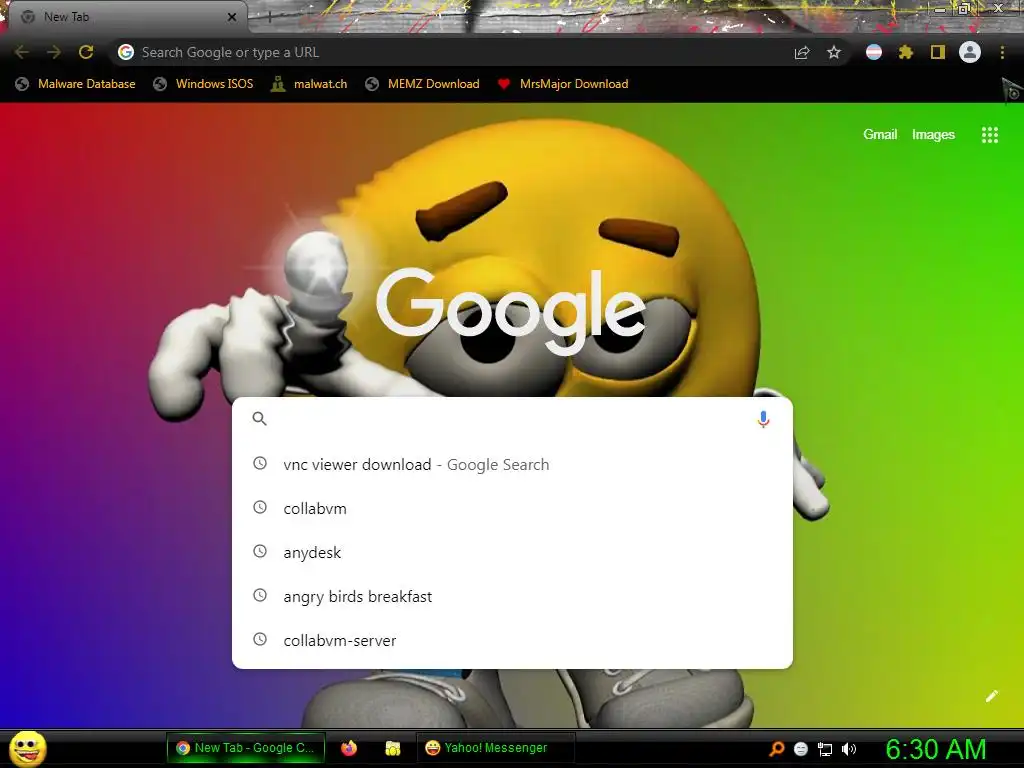Click the Google logo
Screen dimensions: 1024x768
[511, 311]
